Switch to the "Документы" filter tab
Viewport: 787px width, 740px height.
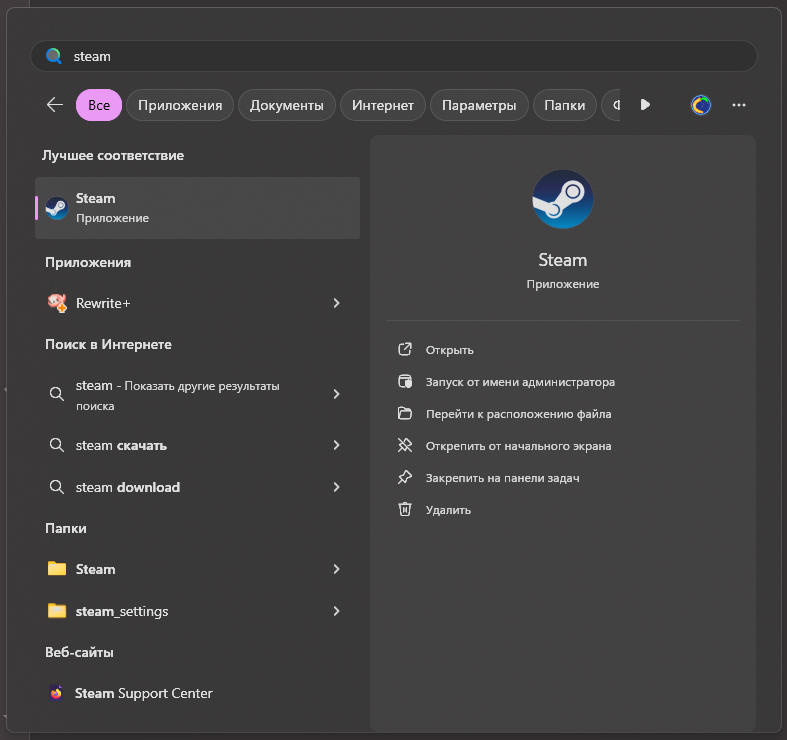tap(287, 105)
